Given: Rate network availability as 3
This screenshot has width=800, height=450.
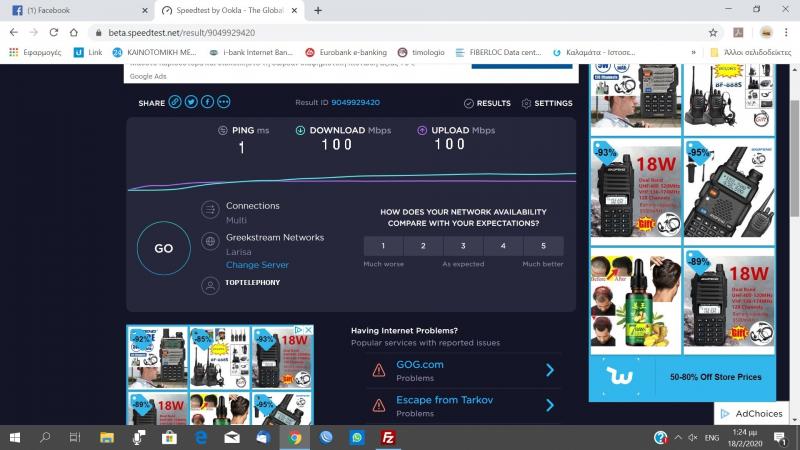Looking at the screenshot, I should tap(463, 246).
